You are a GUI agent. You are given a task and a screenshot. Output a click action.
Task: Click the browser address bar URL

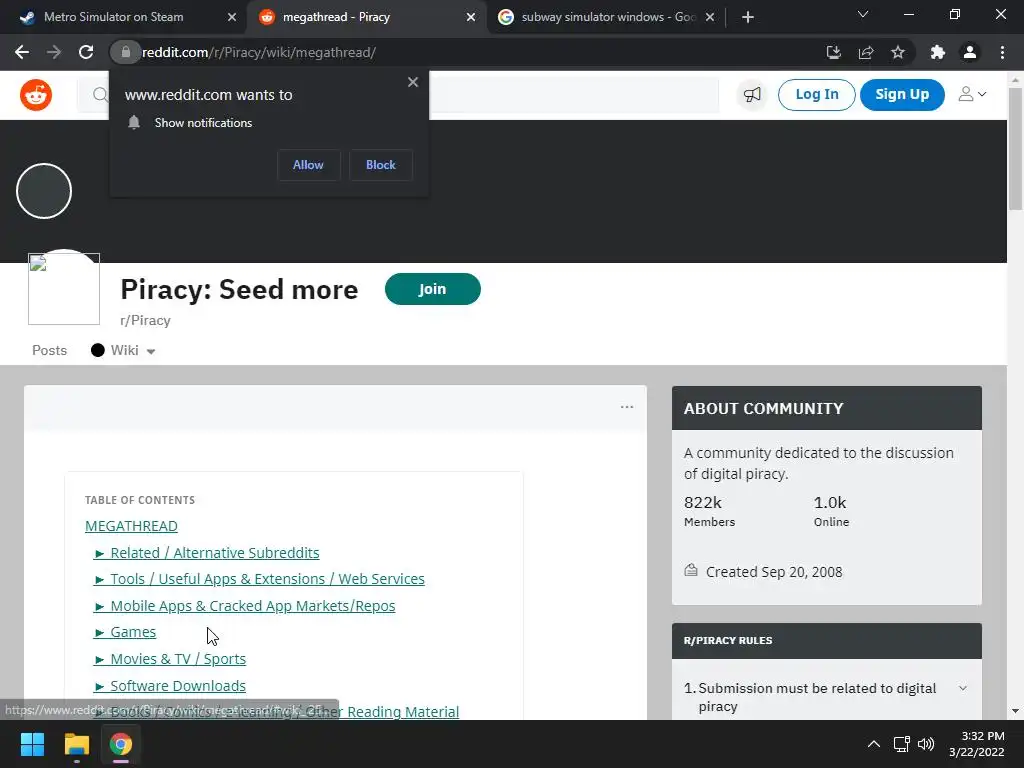[259, 52]
